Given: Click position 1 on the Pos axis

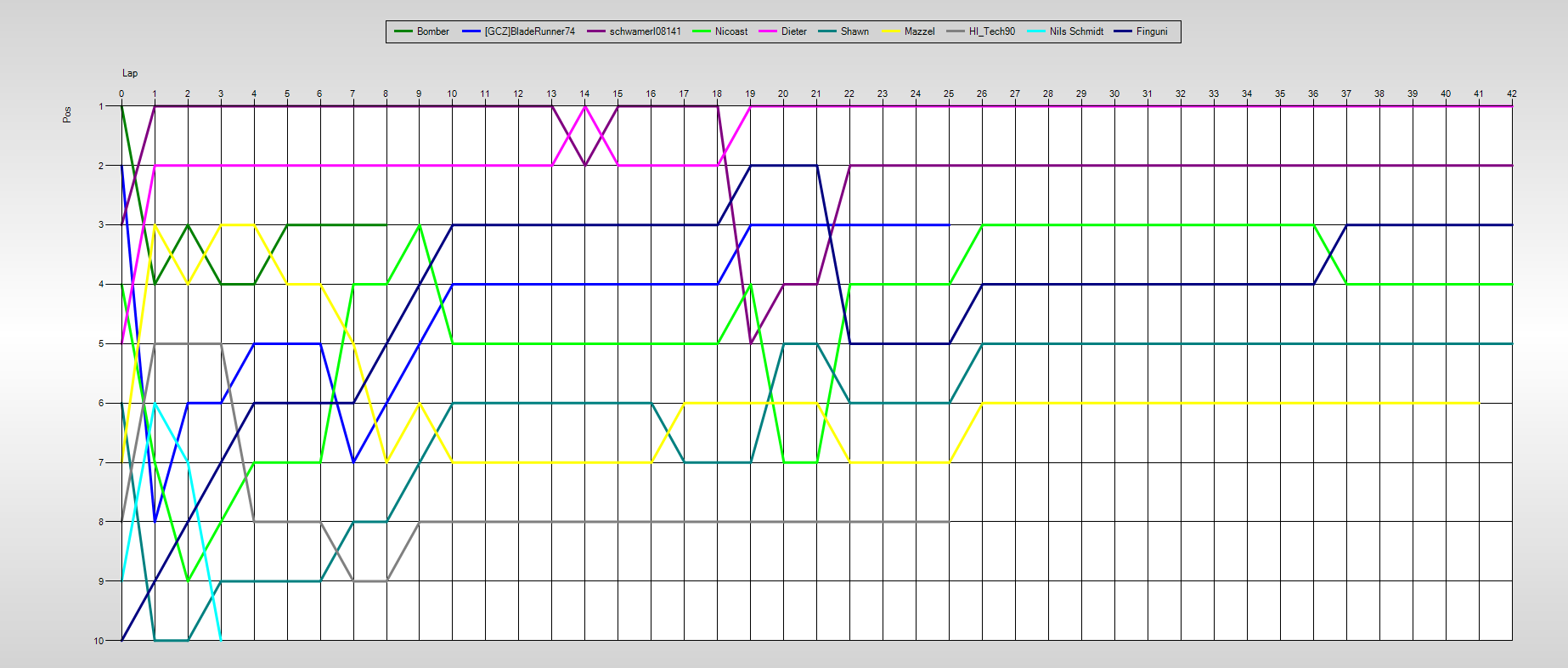Looking at the screenshot, I should [101, 106].
